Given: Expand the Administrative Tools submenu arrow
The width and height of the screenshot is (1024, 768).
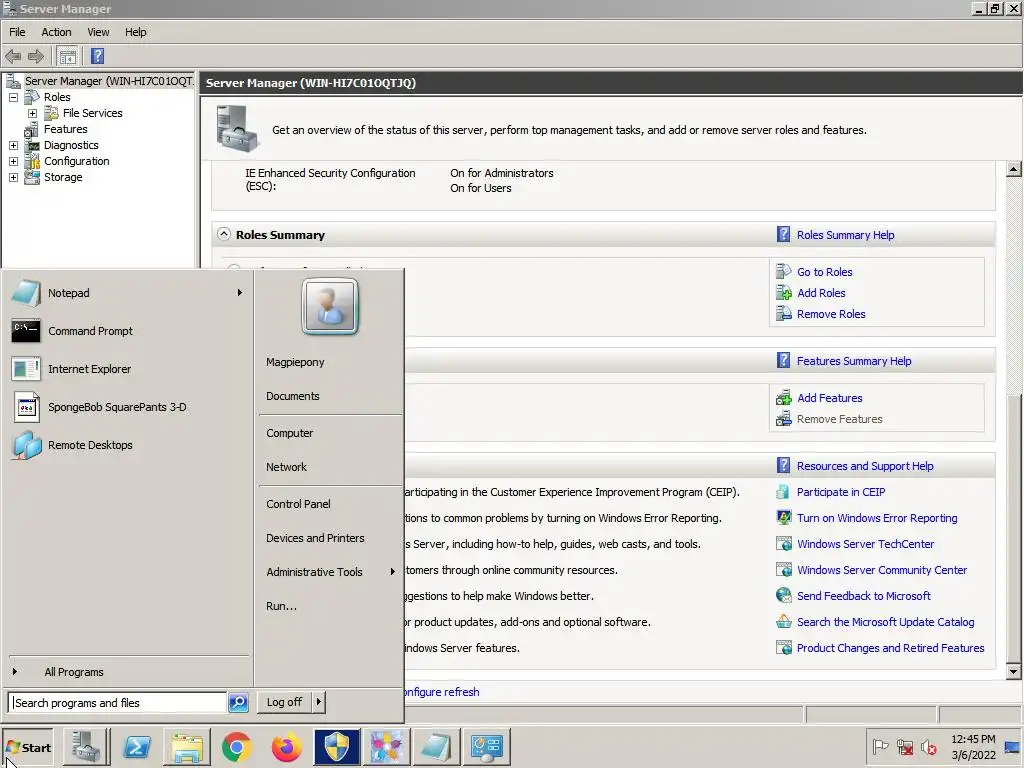Looking at the screenshot, I should click(392, 571).
